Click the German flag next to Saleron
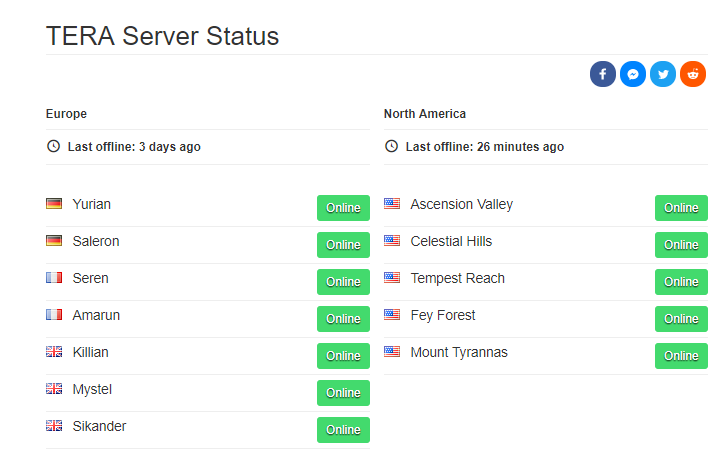 [x=54, y=240]
